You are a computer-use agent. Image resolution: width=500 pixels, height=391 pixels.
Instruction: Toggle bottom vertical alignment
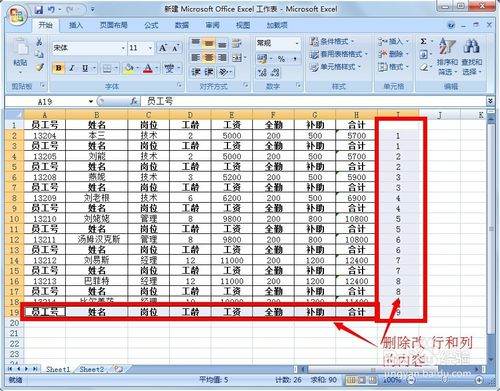pos(222,43)
